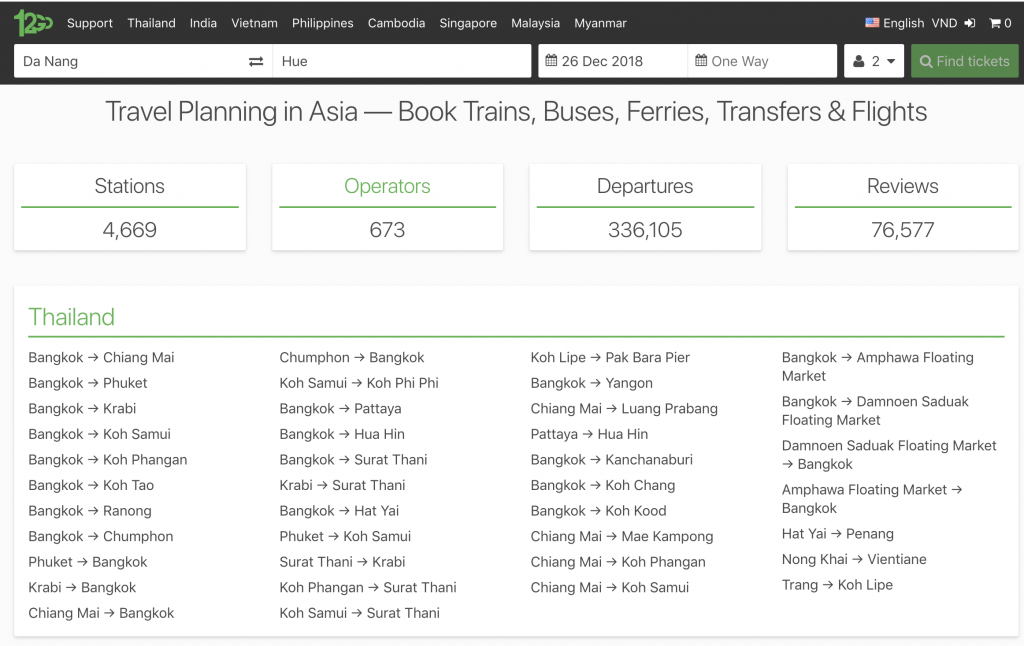The width and height of the screenshot is (1024, 646).
Task: Open the Krabi → Surat Thani route
Action: [x=342, y=485]
